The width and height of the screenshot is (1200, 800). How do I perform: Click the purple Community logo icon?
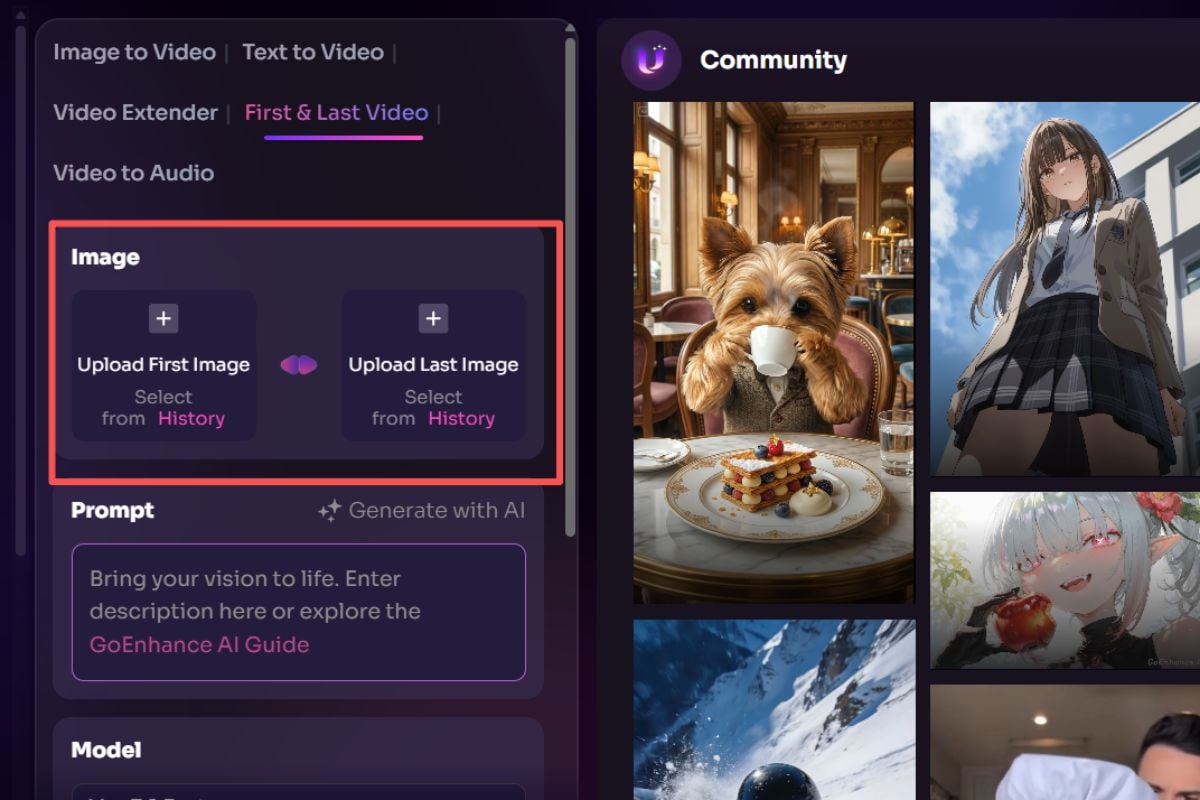[651, 61]
